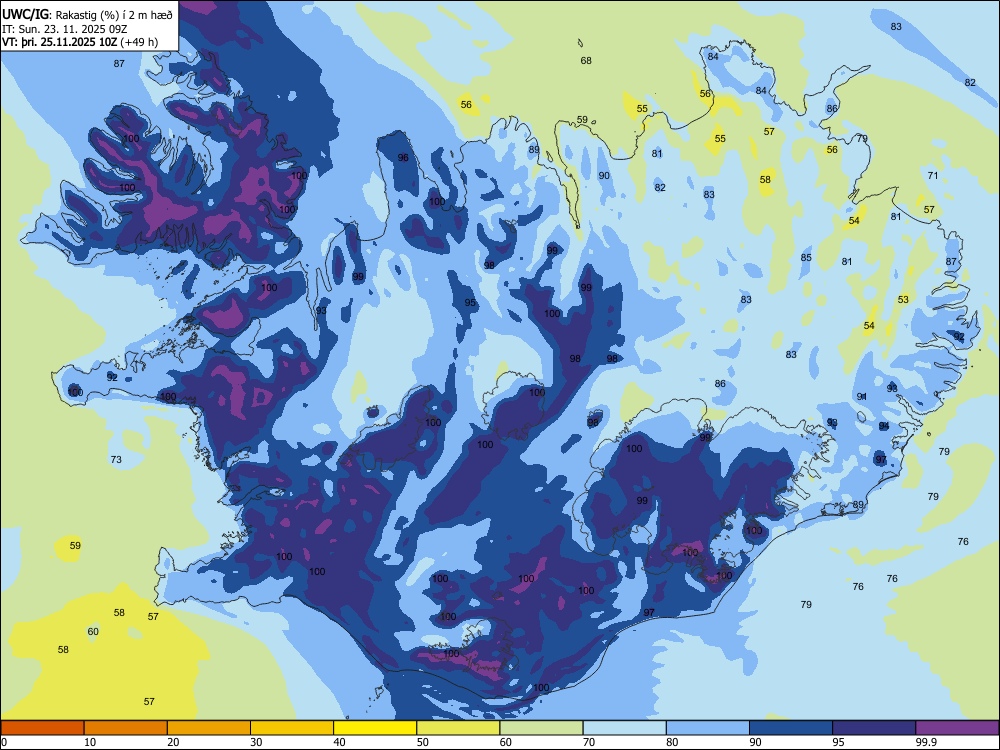Image resolution: width=1000 pixels, height=750 pixels.
Task: Click the '85' humidity value on the map
Action: pos(806,258)
